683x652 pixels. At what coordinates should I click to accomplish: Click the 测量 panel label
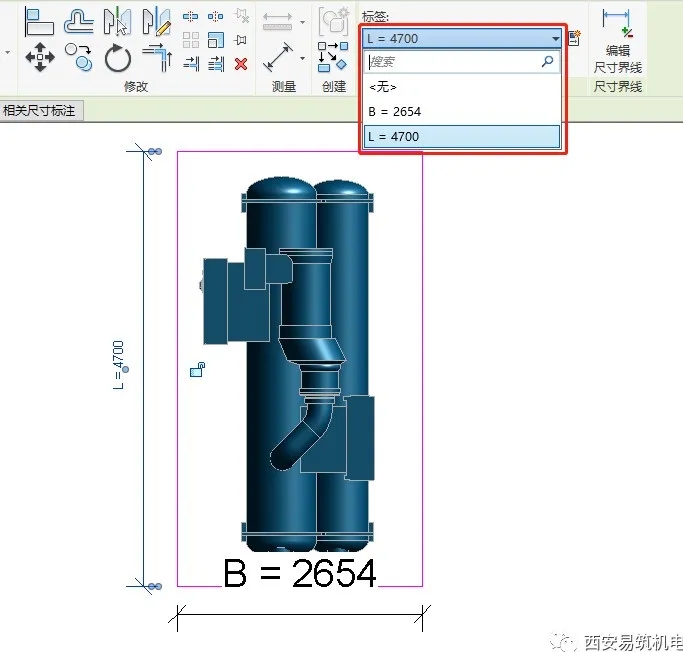point(284,86)
